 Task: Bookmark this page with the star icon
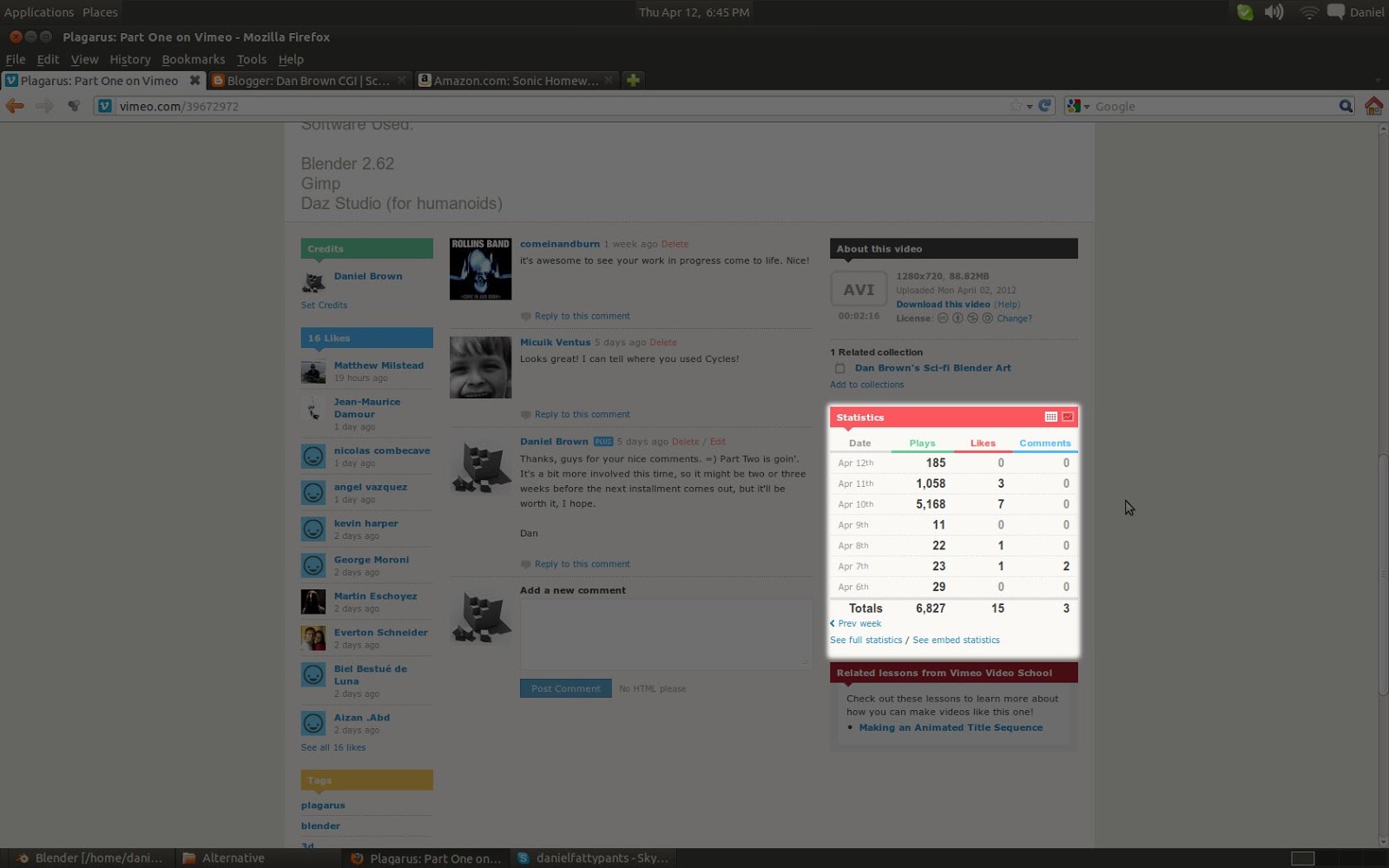[1016, 106]
